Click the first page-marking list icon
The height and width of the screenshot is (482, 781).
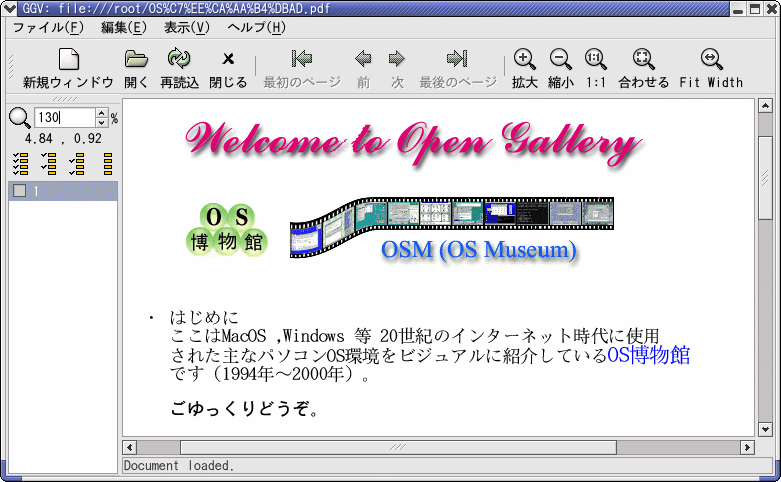click(x=20, y=164)
